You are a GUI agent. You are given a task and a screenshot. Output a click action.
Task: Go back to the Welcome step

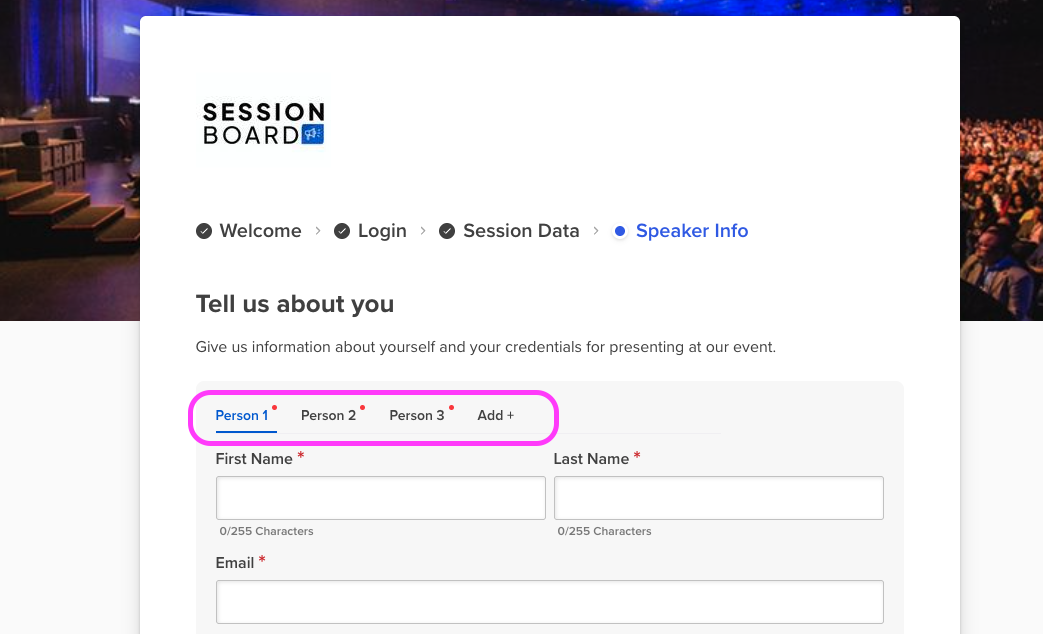pos(260,230)
